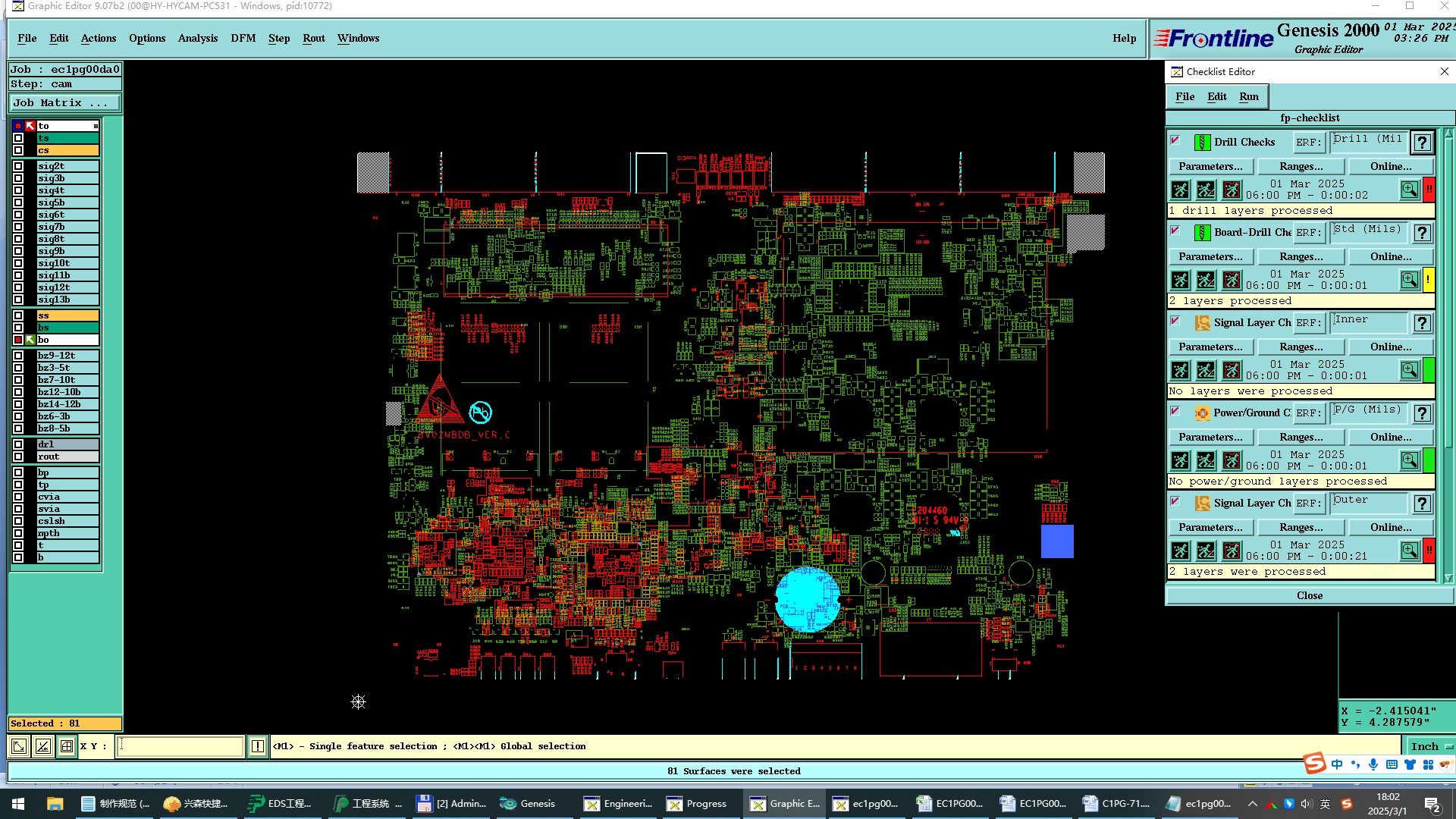Click Close button in Checklist Editor

(x=1309, y=595)
